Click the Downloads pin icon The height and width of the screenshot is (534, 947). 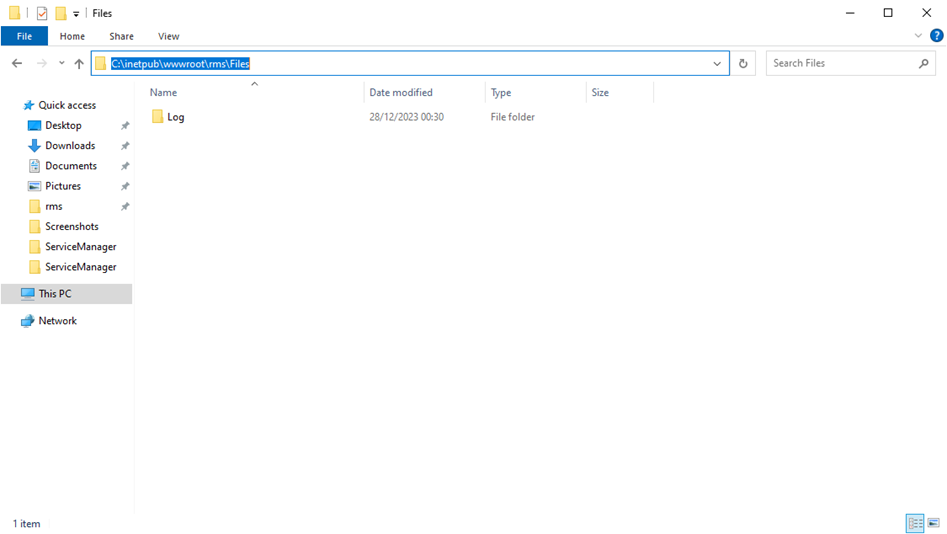pos(125,146)
